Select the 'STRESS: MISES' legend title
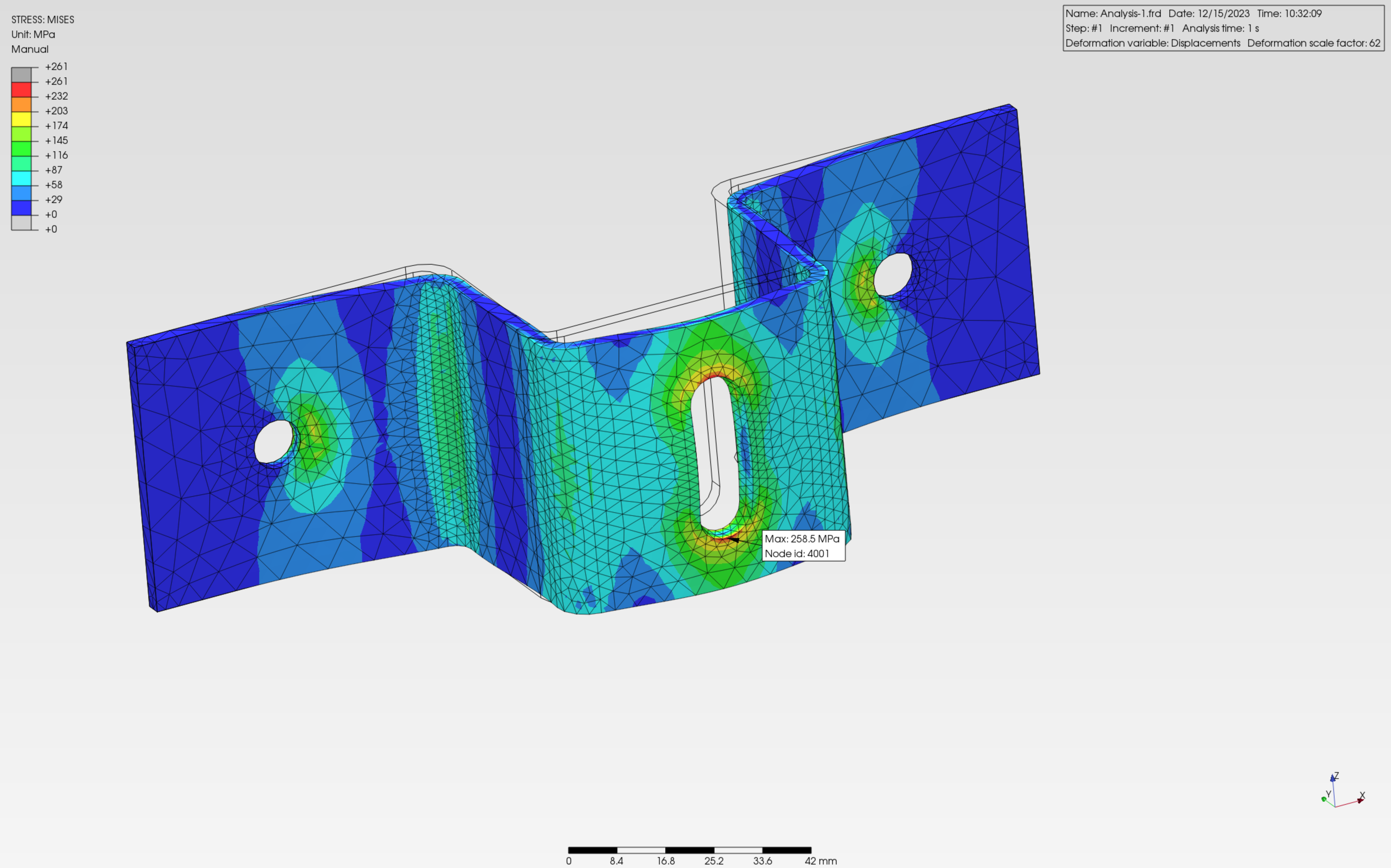The width and height of the screenshot is (1391, 868). (43, 20)
